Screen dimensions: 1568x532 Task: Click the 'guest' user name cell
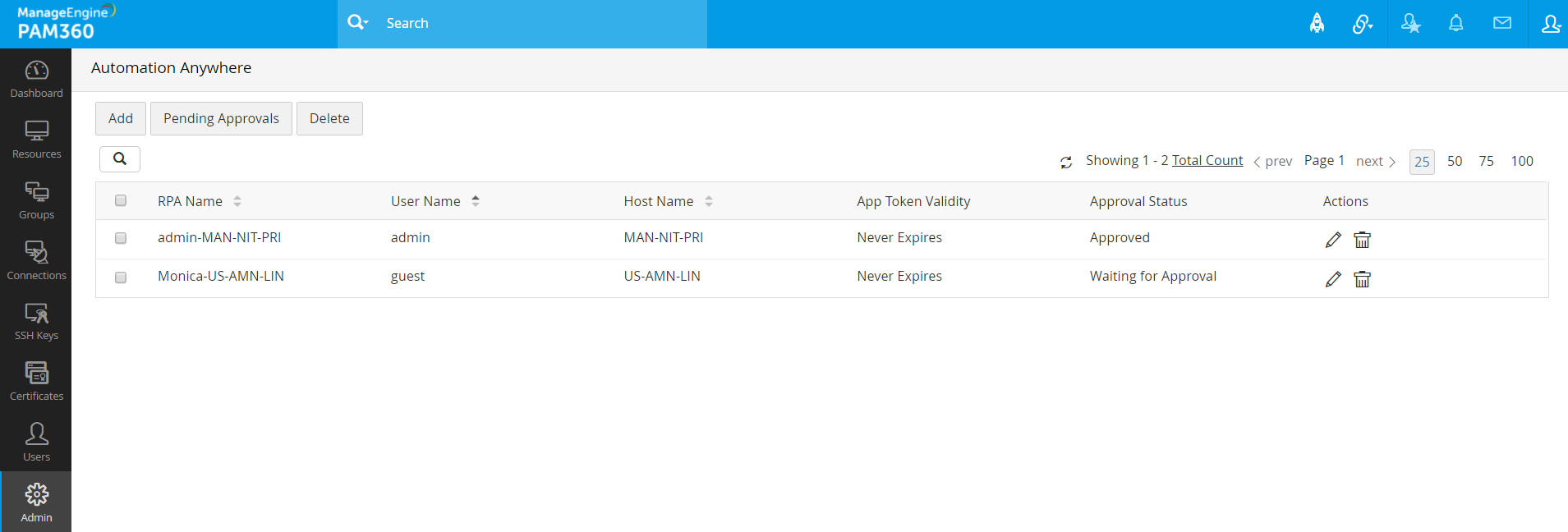coord(407,277)
